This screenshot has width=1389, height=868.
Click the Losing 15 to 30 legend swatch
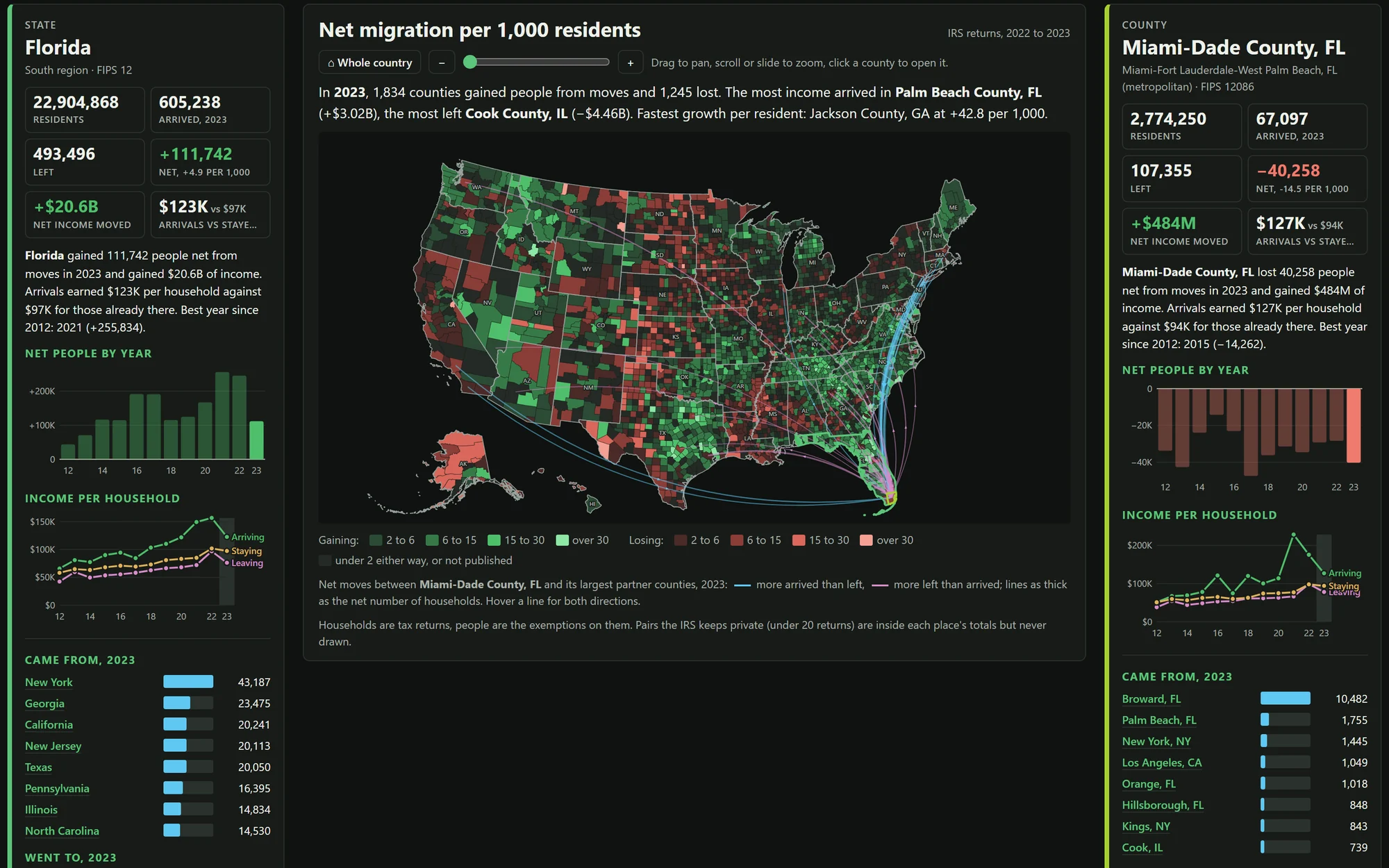pos(799,540)
